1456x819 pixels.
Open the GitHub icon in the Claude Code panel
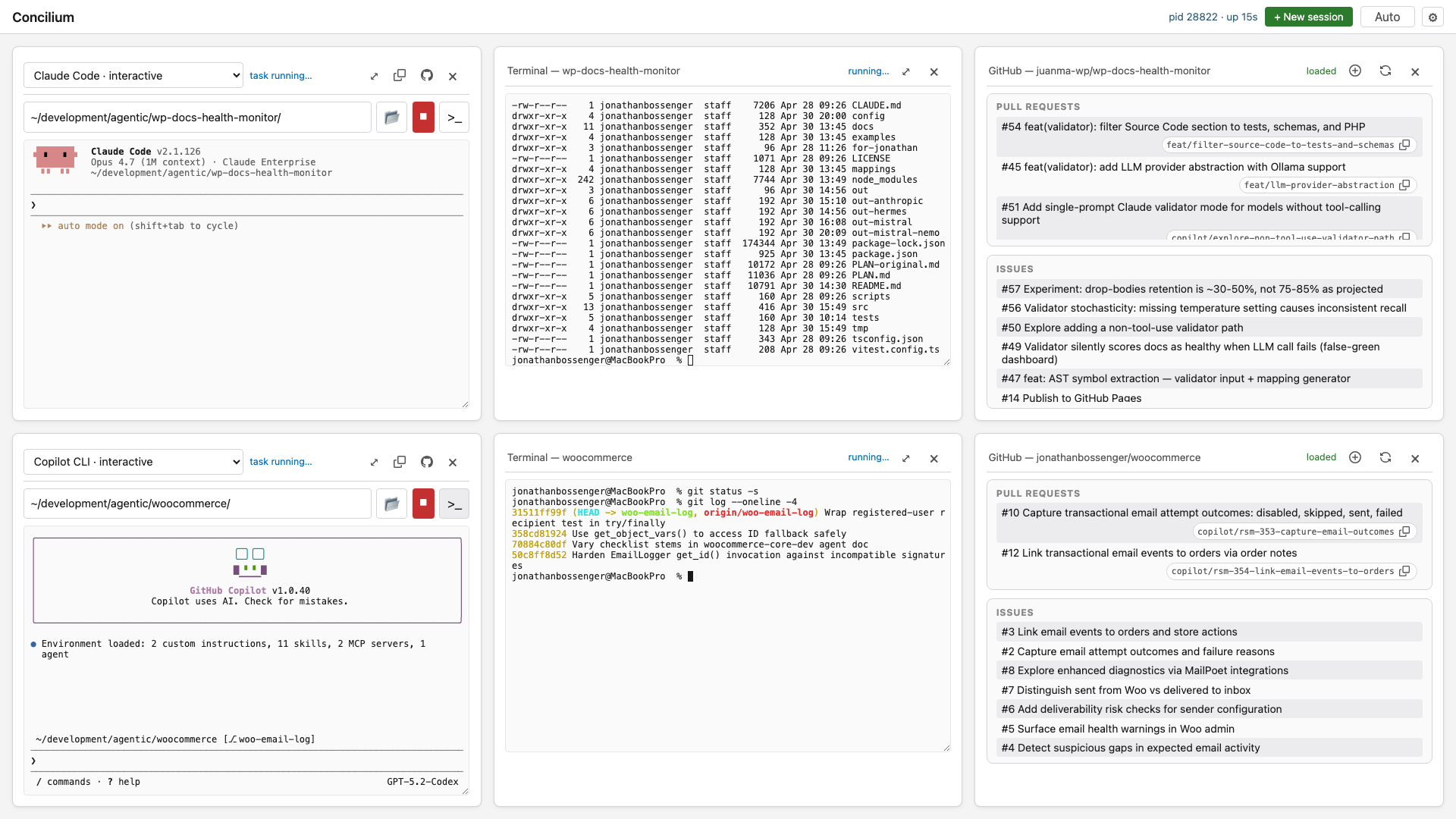[427, 76]
